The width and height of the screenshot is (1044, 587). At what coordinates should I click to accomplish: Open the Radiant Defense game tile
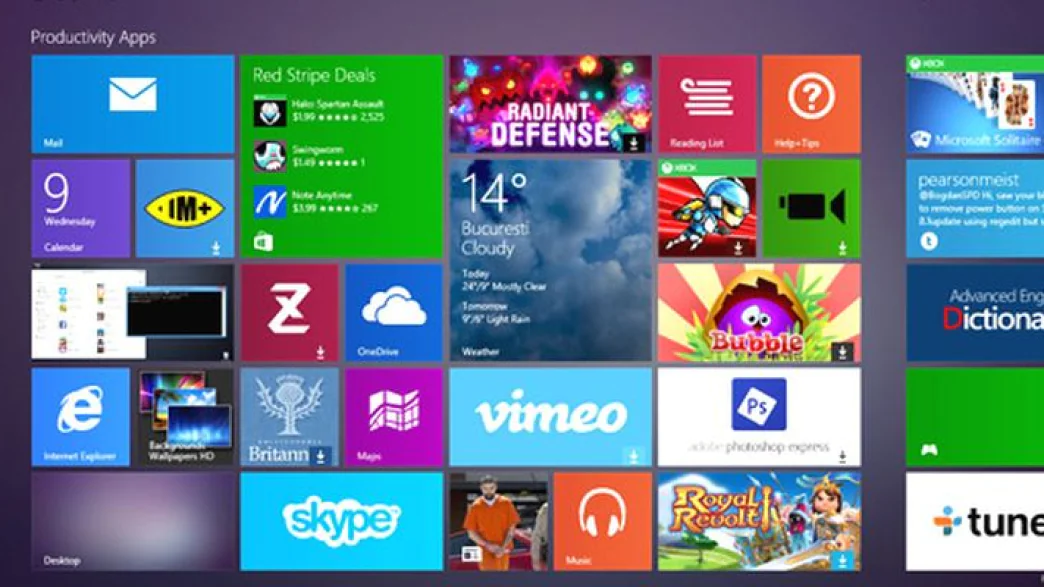[551, 104]
